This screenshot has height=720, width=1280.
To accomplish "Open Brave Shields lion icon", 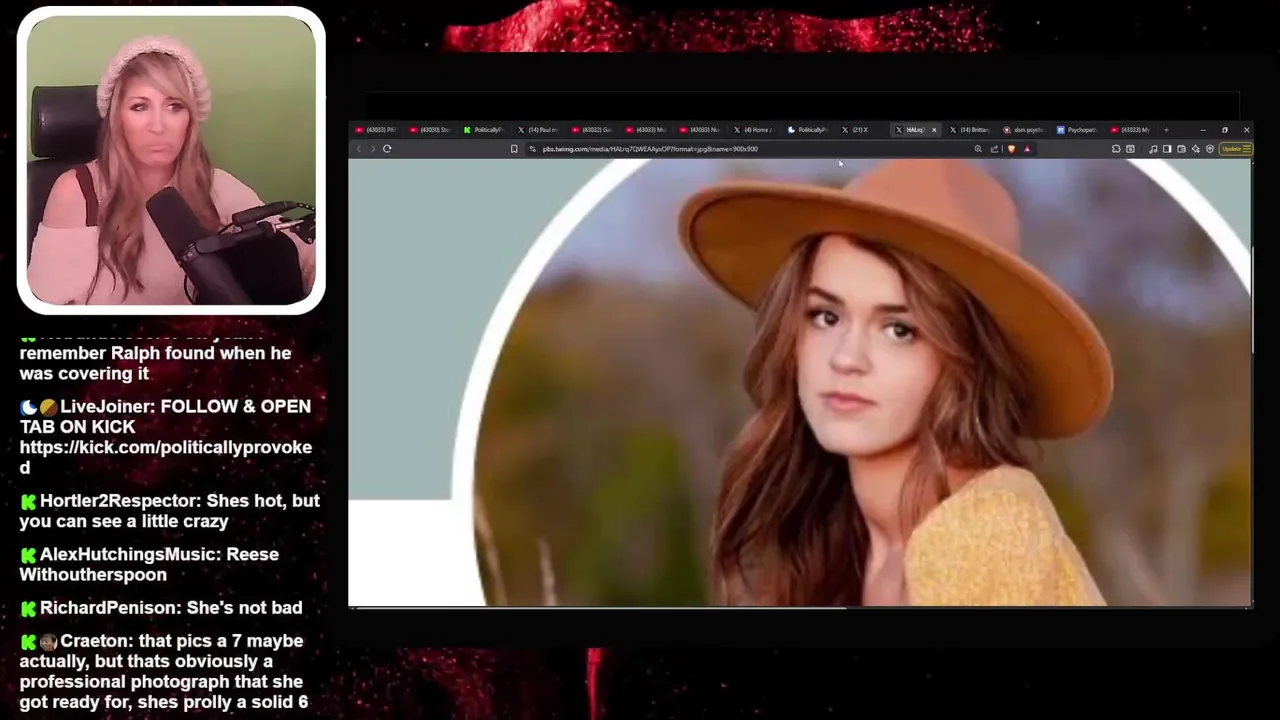I will coord(1011,149).
